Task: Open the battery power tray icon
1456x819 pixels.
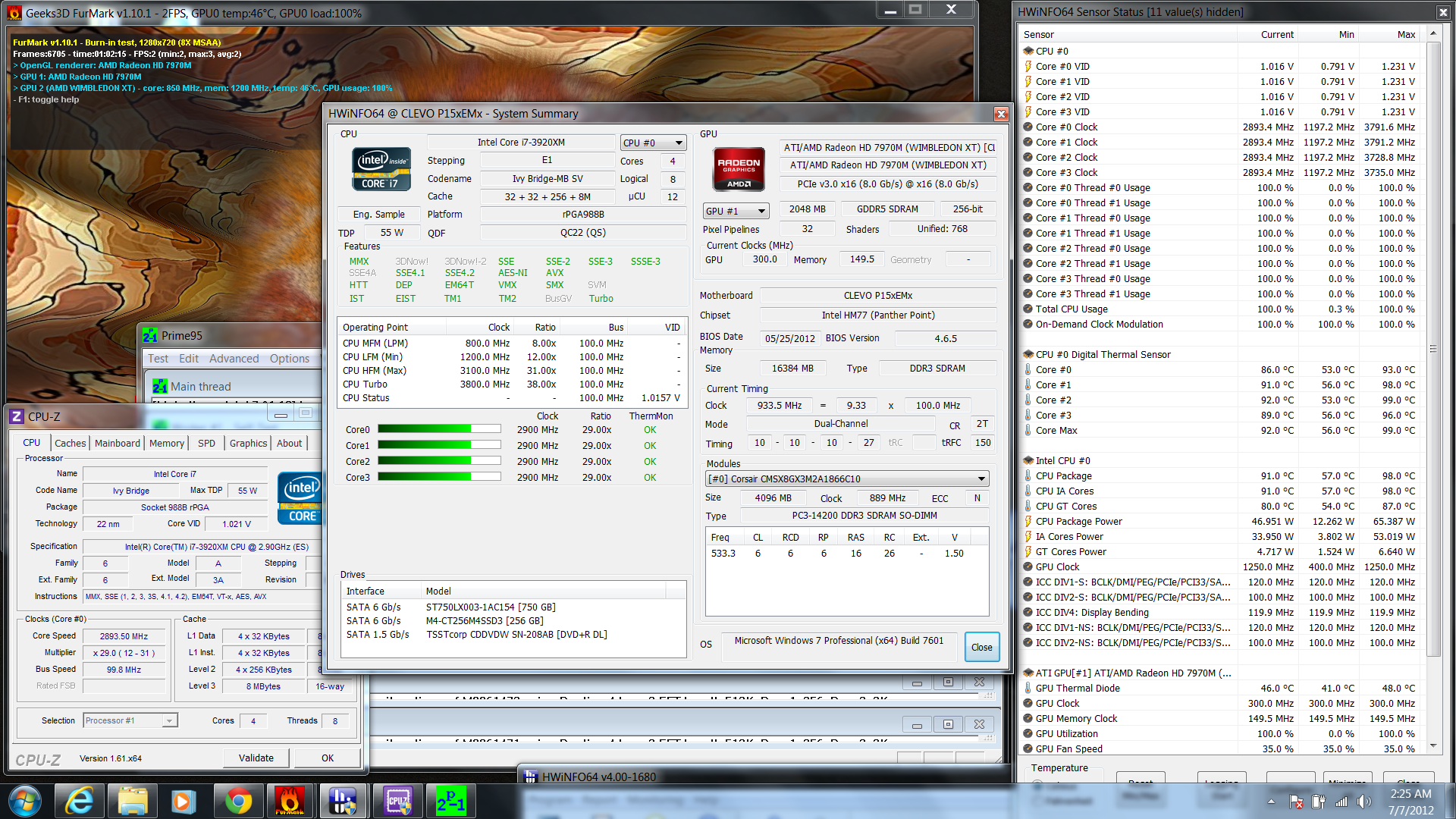Action: 1318,802
